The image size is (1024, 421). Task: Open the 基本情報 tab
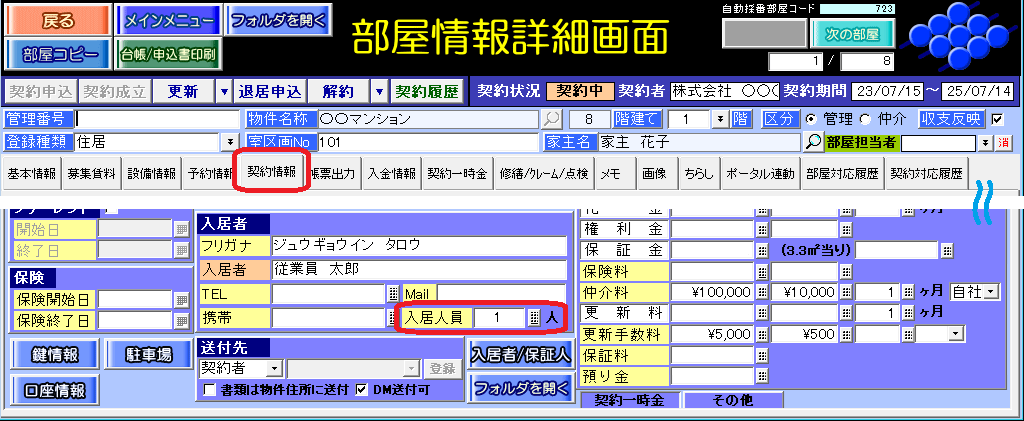click(x=32, y=173)
